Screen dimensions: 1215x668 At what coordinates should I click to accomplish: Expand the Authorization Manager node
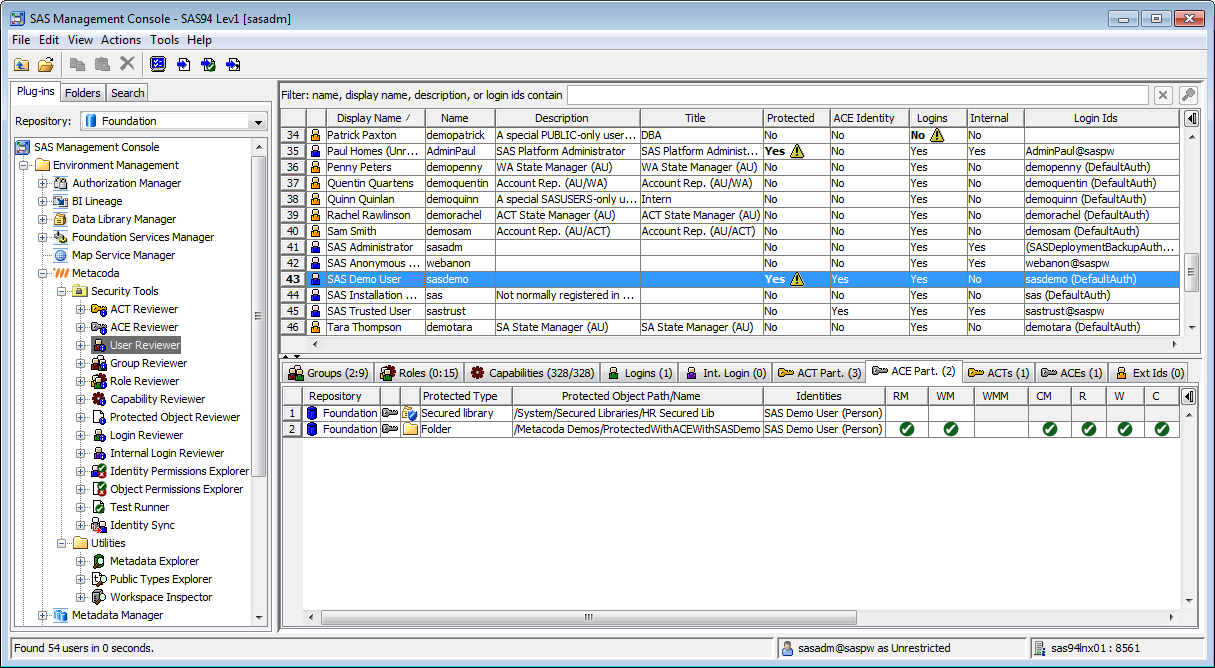tap(43, 183)
